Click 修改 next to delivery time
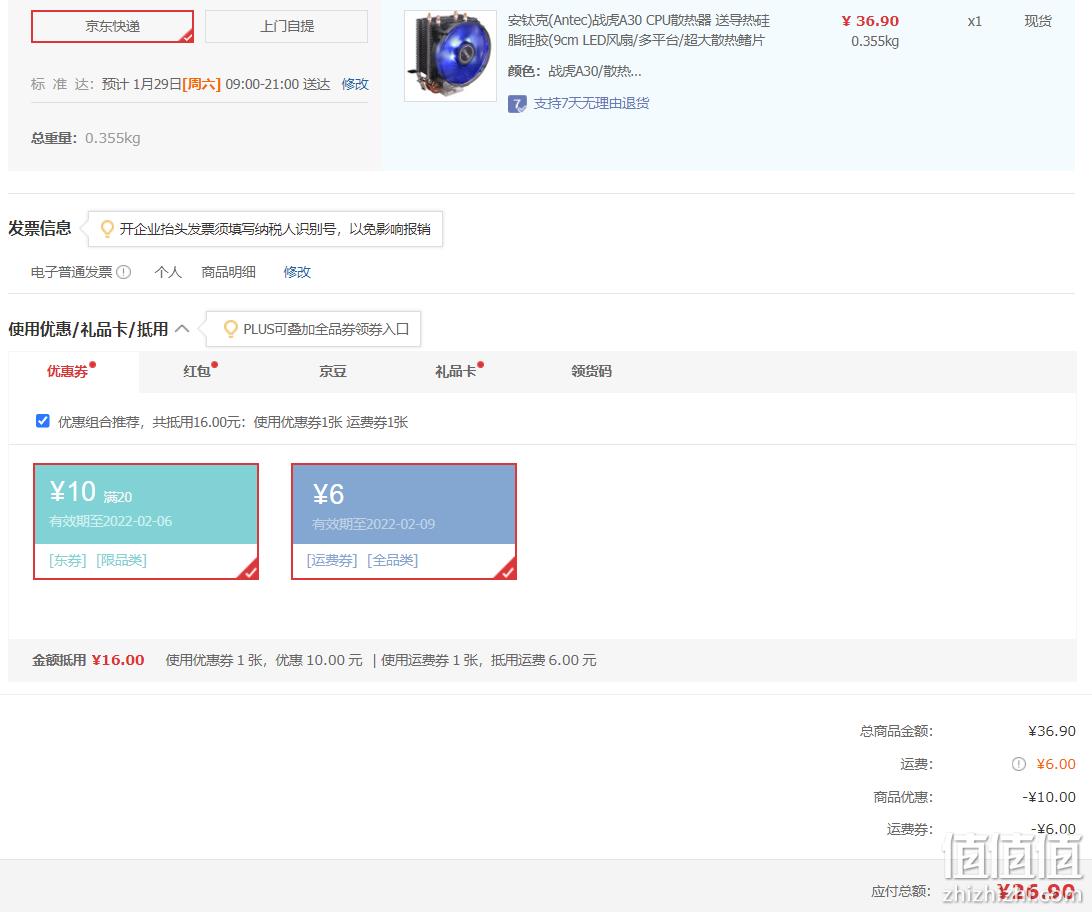 coord(355,84)
